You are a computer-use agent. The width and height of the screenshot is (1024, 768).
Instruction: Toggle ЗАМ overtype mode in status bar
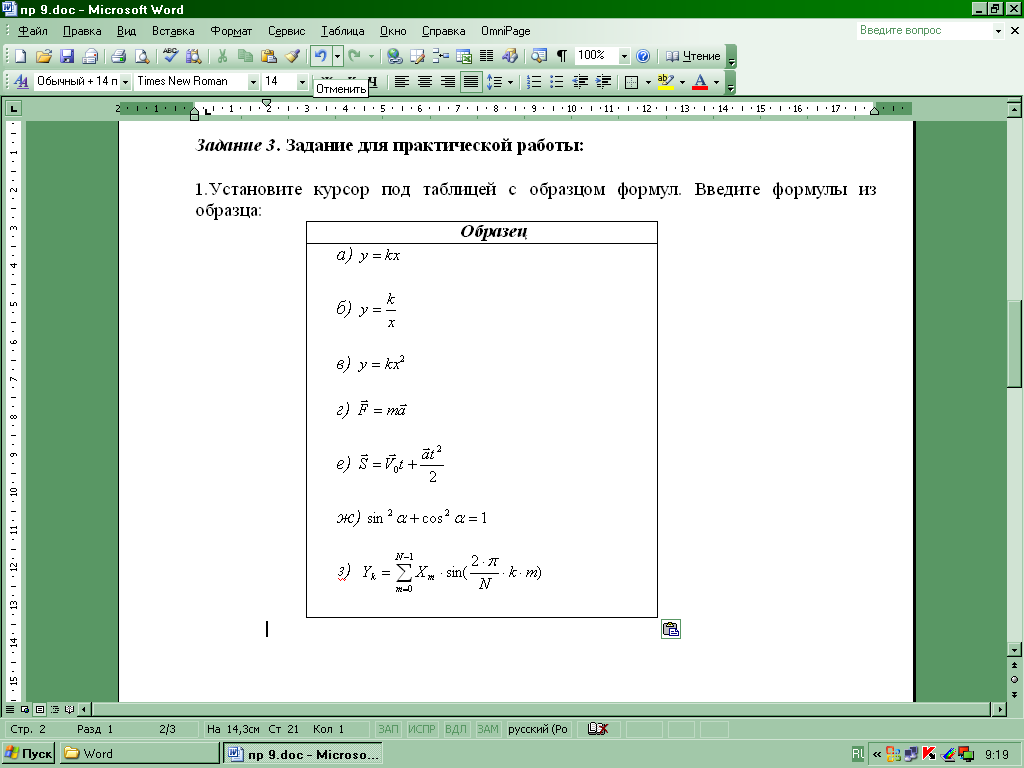click(487, 729)
